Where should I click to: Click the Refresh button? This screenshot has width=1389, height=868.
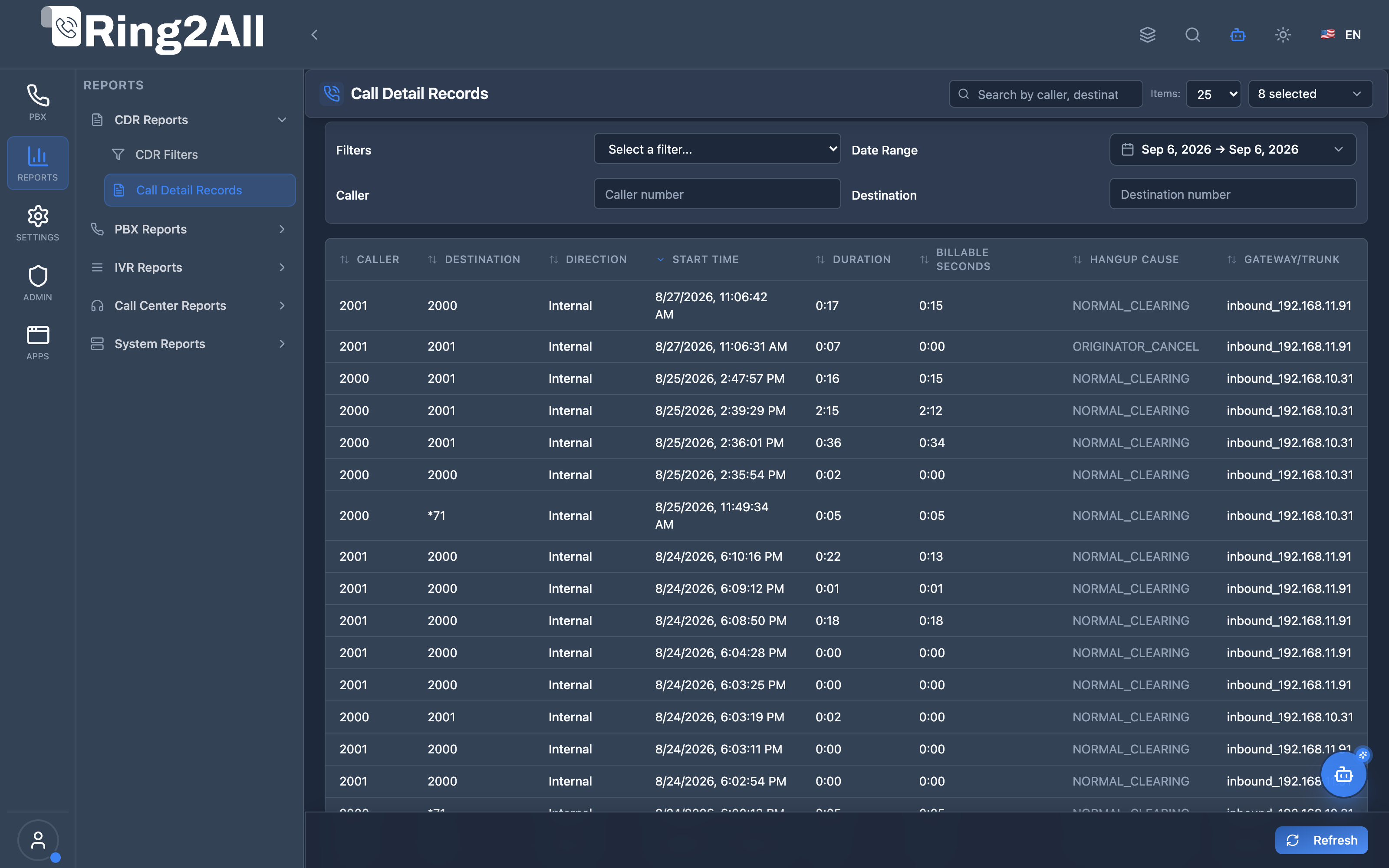[1321, 840]
